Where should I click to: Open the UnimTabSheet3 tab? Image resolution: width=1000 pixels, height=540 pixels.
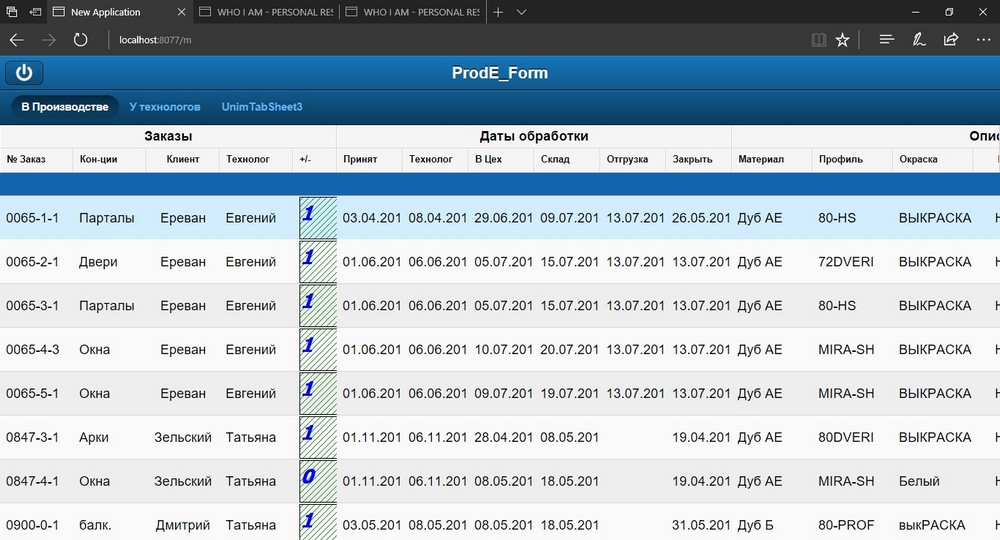262,107
